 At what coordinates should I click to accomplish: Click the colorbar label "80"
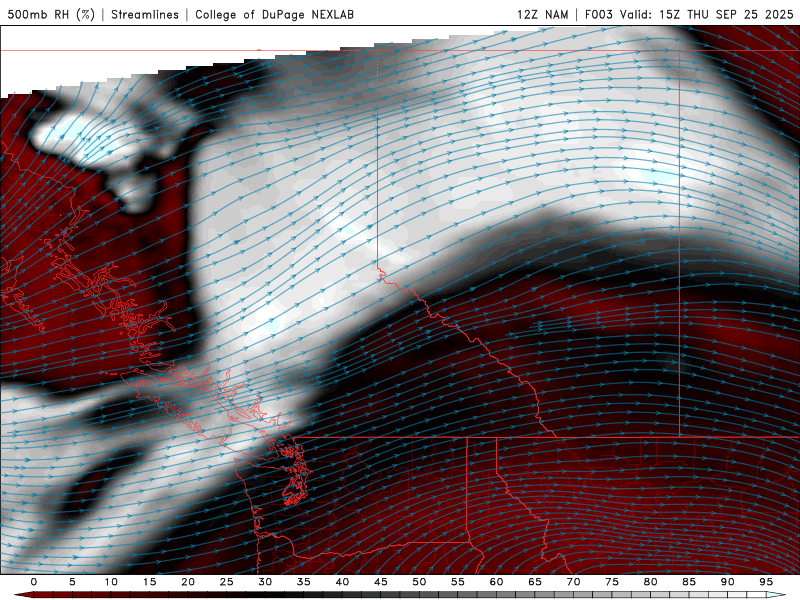(650, 582)
